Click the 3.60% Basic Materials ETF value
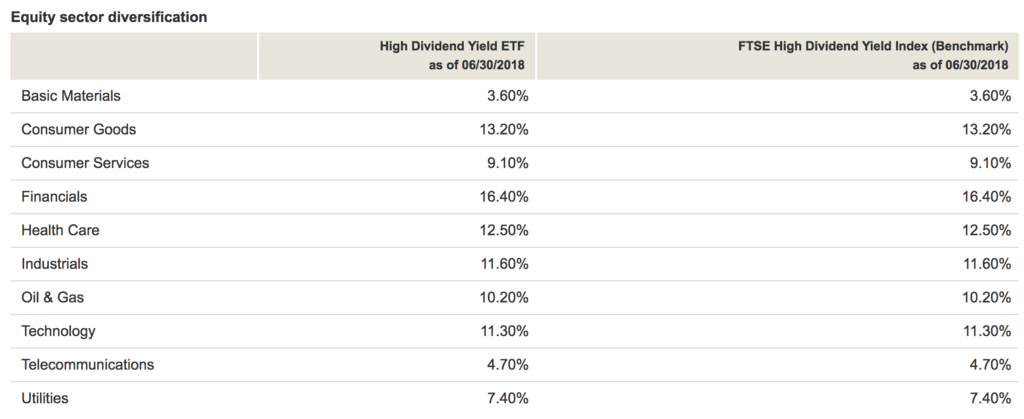This screenshot has height=419, width=1024. point(507,96)
